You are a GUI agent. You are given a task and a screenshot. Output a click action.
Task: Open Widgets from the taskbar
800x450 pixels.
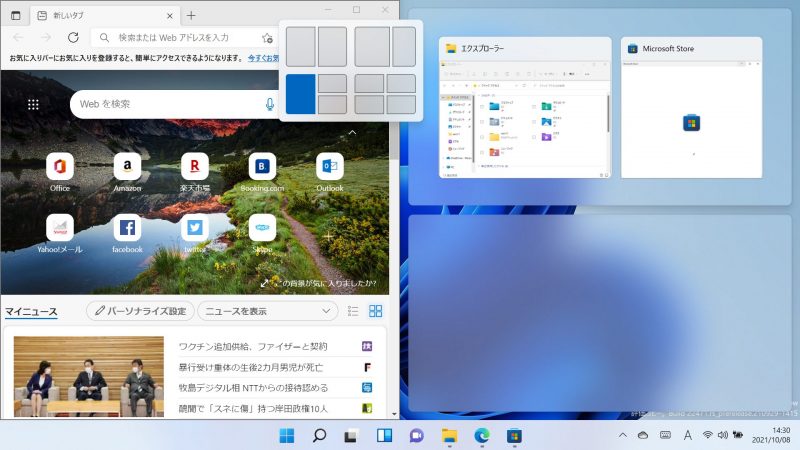pyautogui.click(x=384, y=436)
